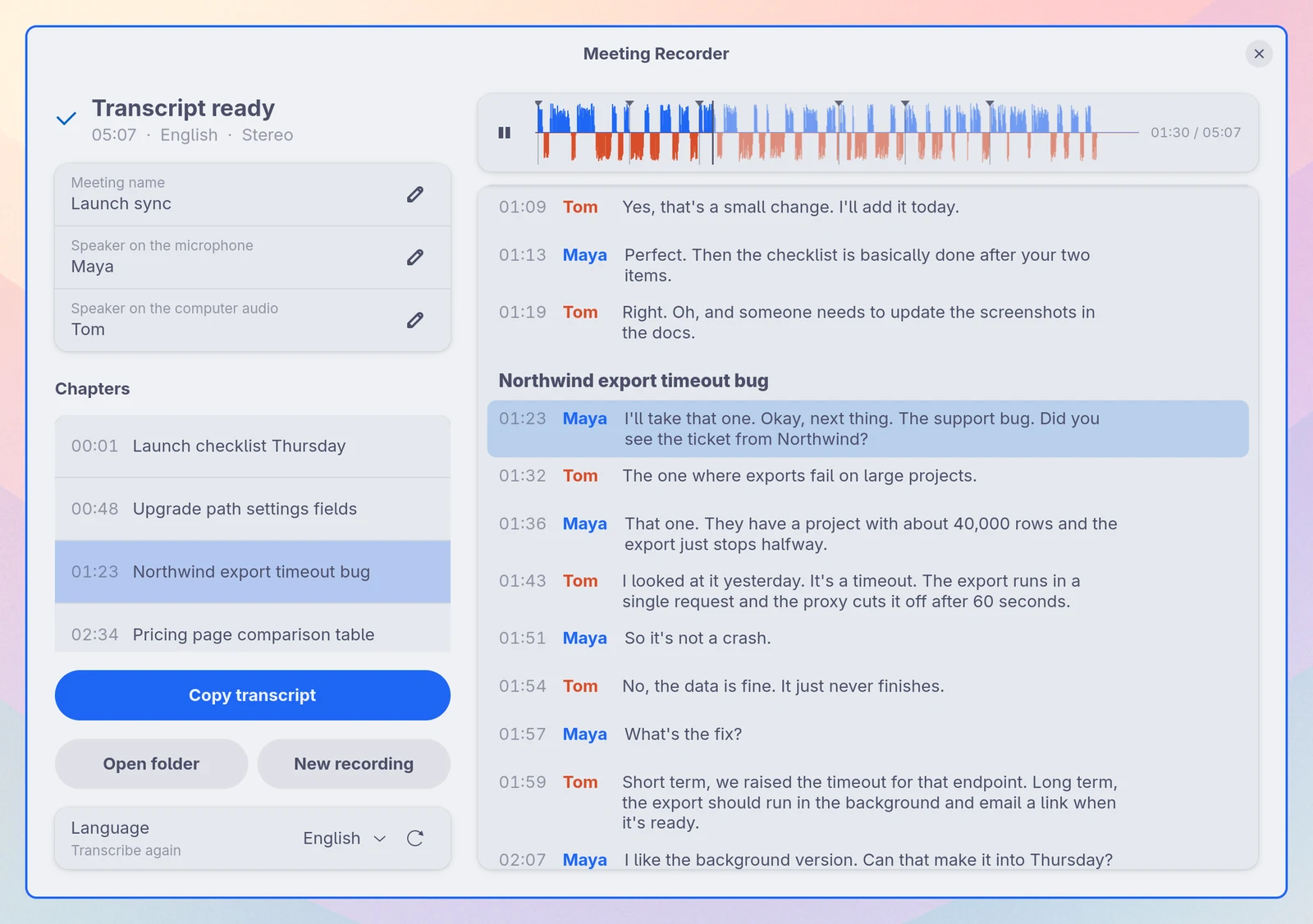Select chapter Northwind export timeout bug
Screen dimensions: 1313x924
click(x=253, y=572)
